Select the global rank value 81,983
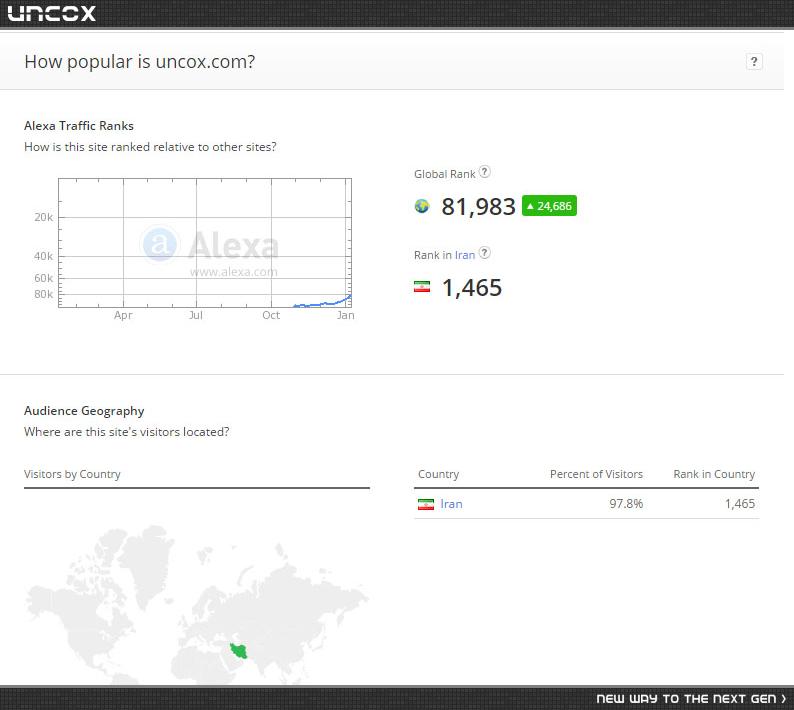The height and width of the screenshot is (710, 794). coord(478,207)
